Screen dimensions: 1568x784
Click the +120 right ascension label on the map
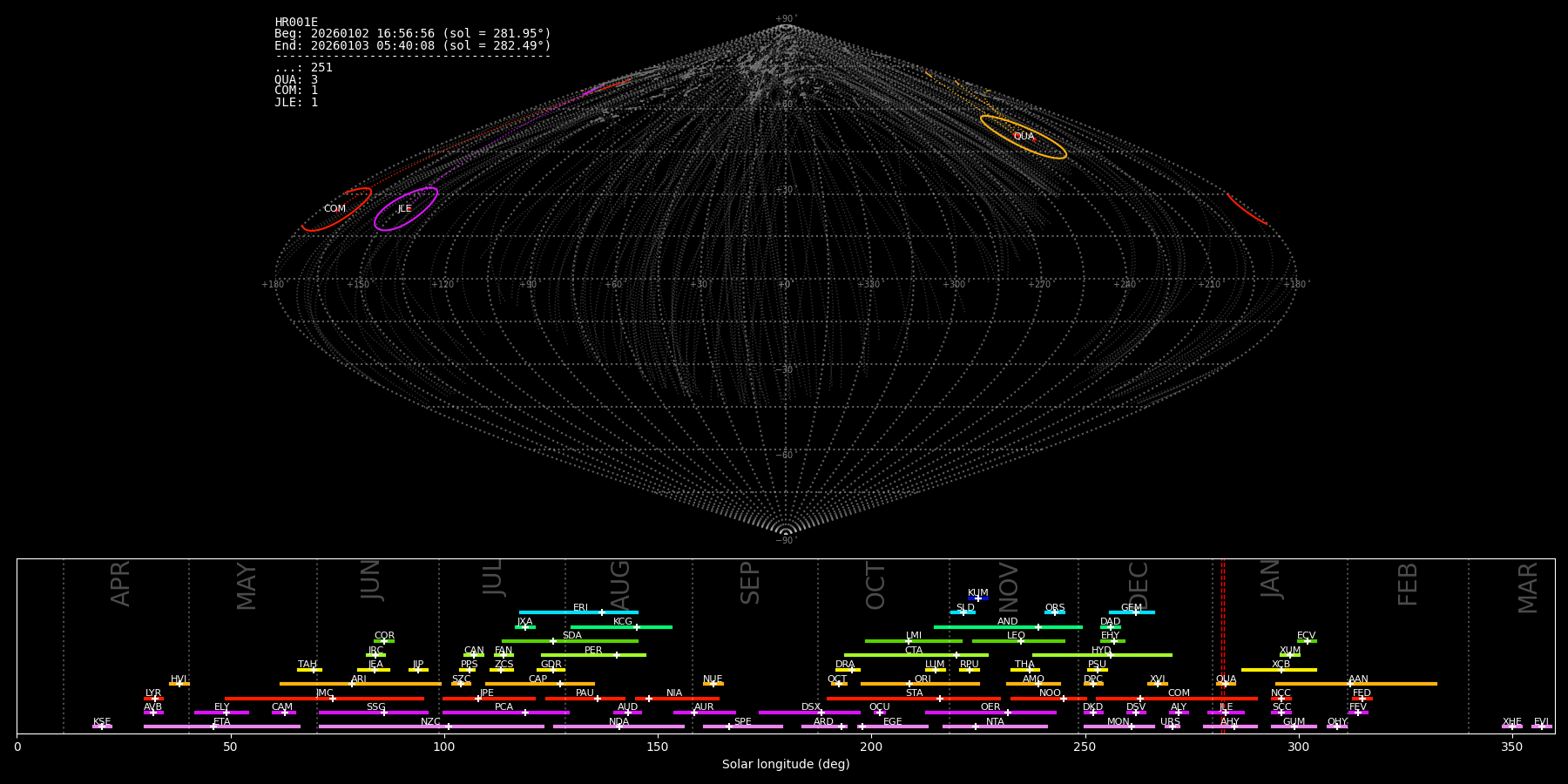point(443,284)
